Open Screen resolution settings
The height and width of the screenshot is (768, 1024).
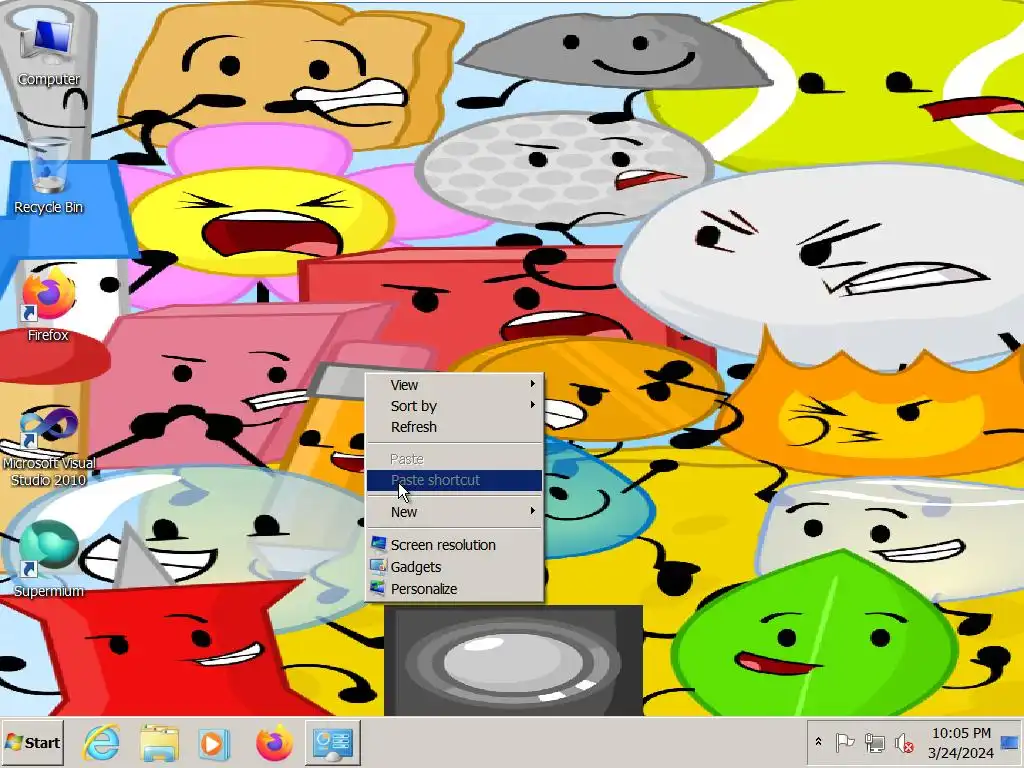(455, 545)
